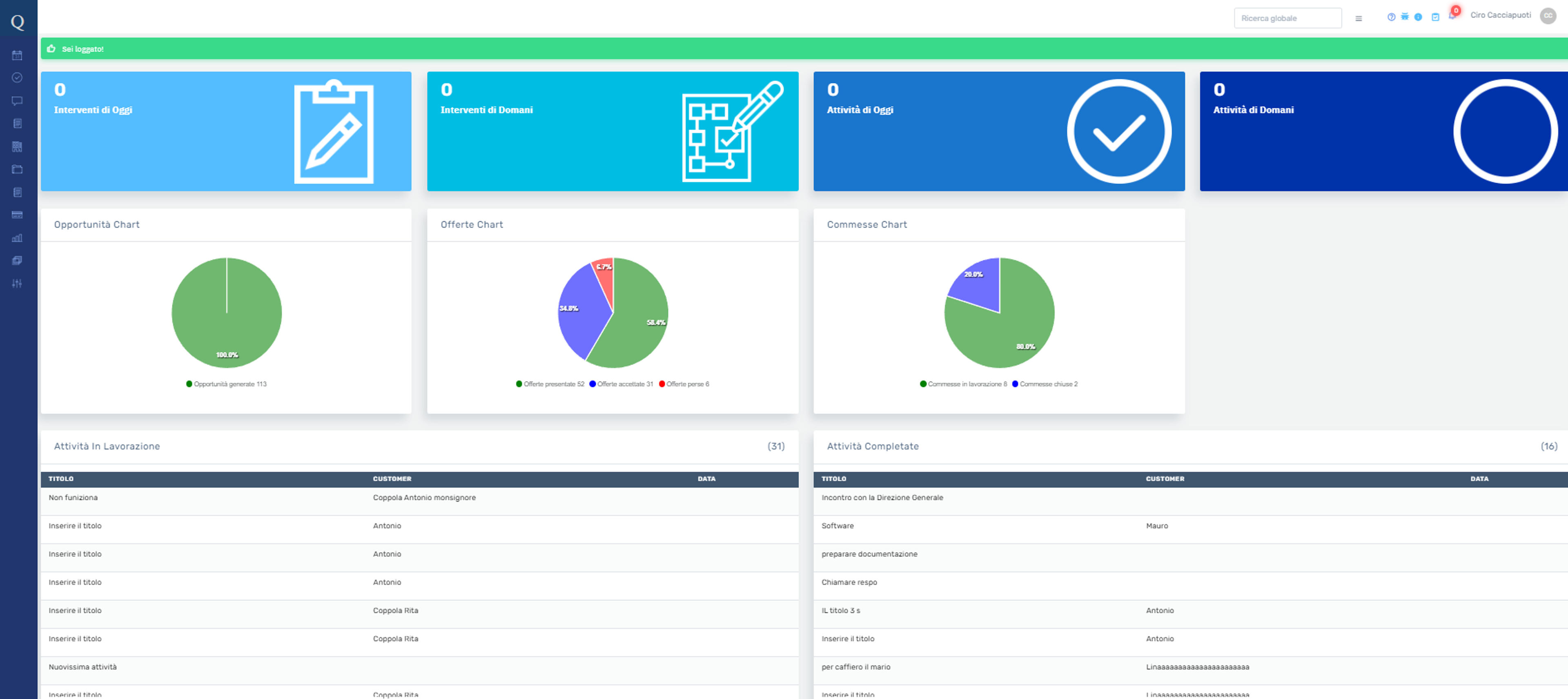The width and height of the screenshot is (1568, 699).
Task: Click the Opportunità generate 113 legend entry
Action: (x=227, y=384)
